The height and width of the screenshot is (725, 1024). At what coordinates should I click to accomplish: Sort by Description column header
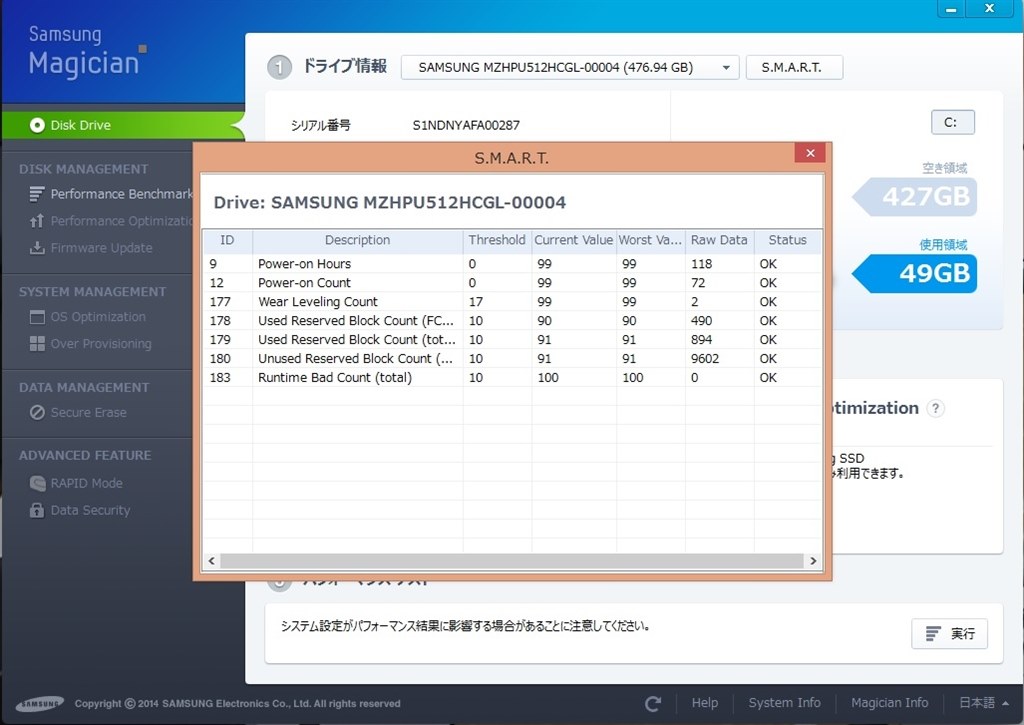tap(357, 240)
